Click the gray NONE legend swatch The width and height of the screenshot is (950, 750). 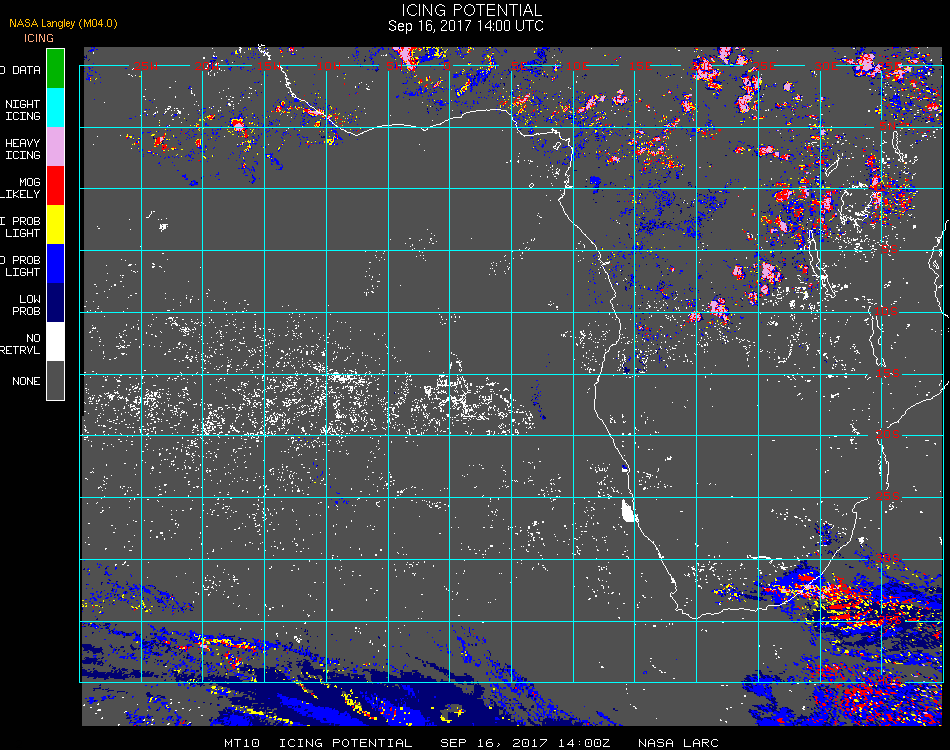[x=55, y=380]
